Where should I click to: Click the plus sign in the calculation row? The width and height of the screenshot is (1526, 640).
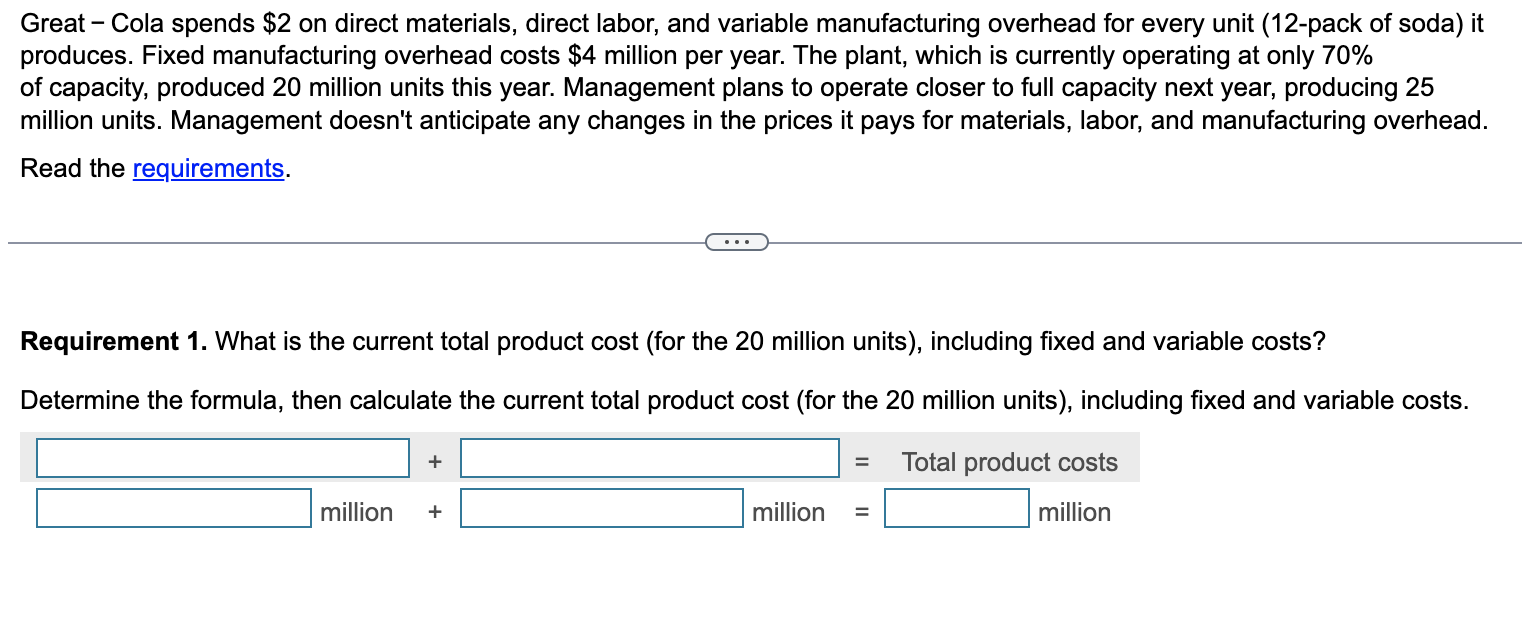[x=433, y=512]
